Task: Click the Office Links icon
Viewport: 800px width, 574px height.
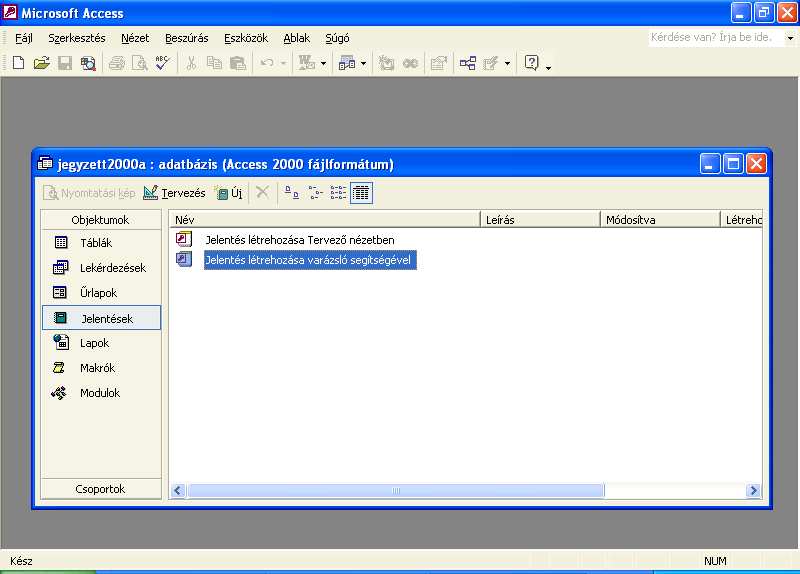Action: [306, 63]
